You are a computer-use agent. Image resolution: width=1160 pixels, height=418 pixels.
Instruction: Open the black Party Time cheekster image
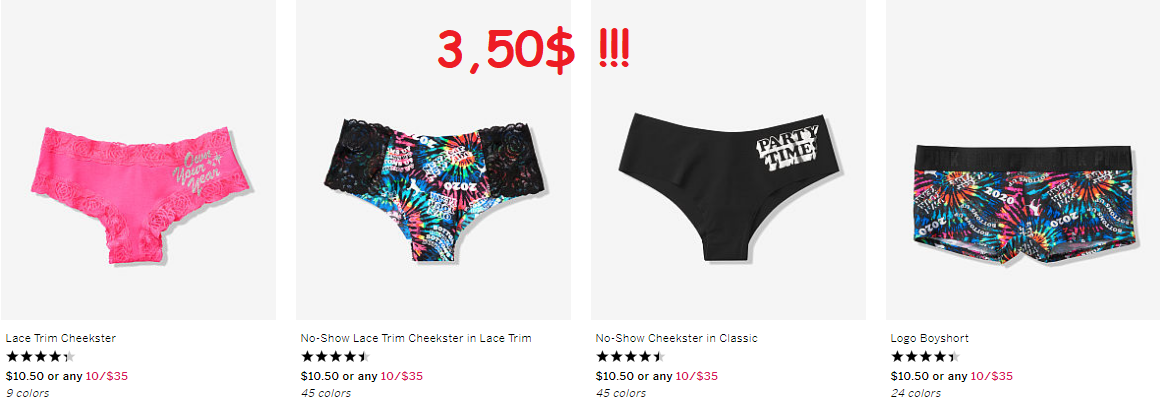point(728,160)
